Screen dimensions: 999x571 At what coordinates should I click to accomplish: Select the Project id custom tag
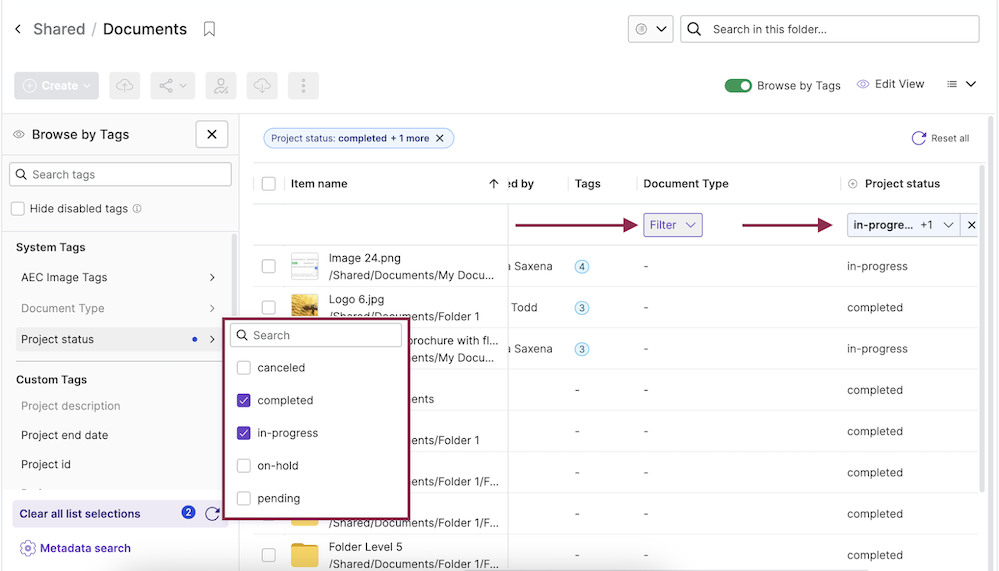46,465
